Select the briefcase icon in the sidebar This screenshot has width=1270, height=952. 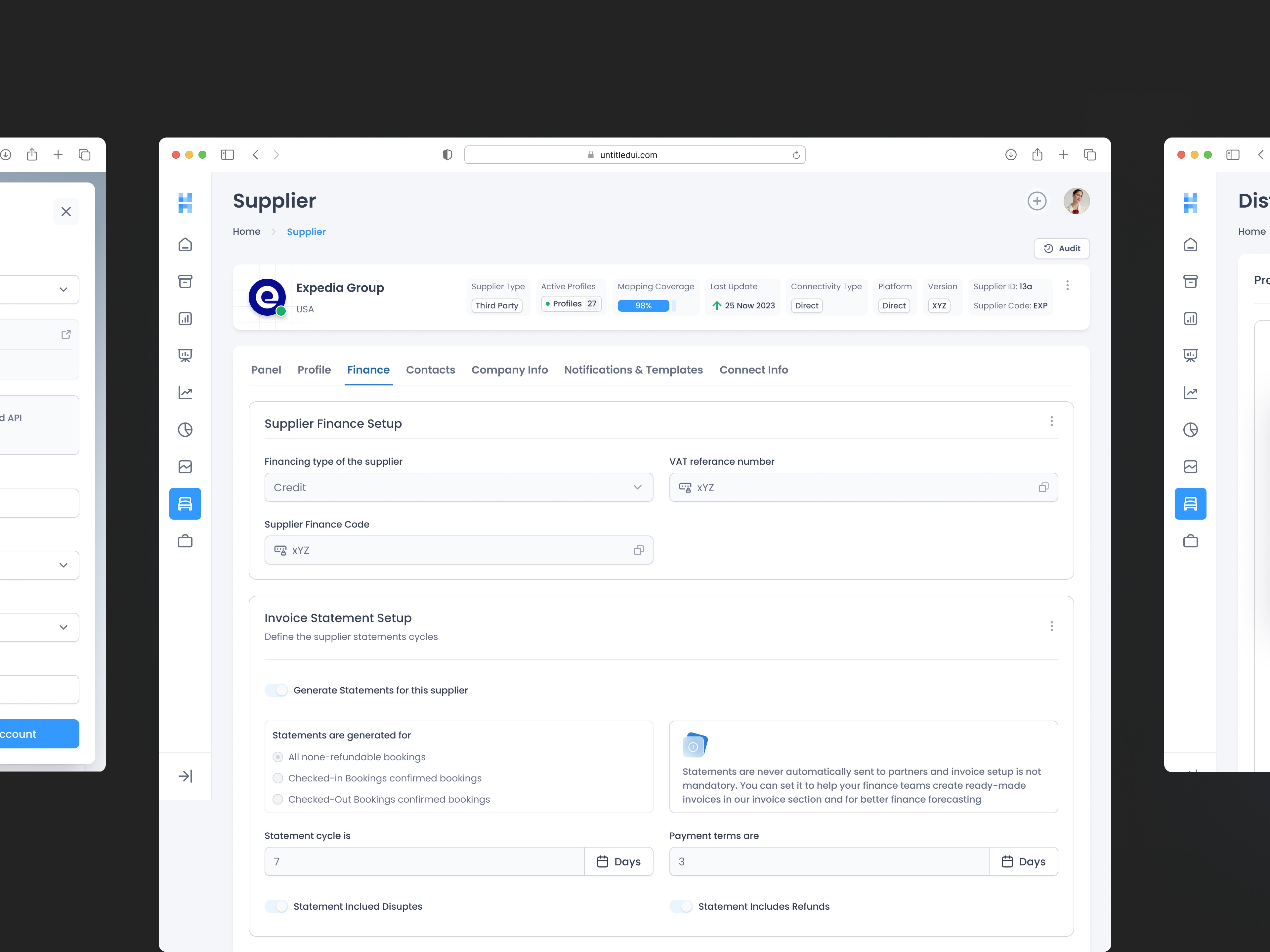(x=185, y=540)
